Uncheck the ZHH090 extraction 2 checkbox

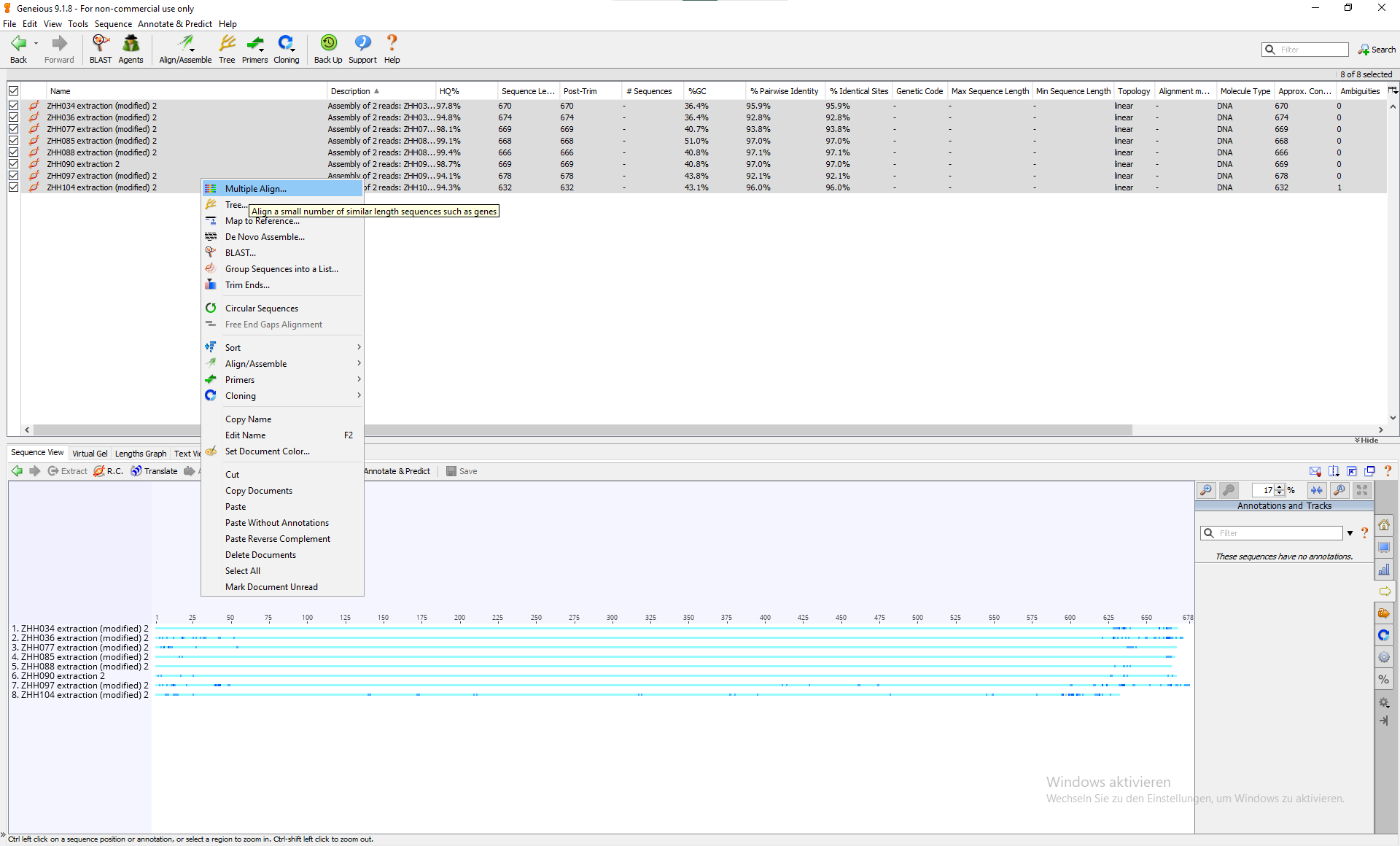tap(13, 164)
